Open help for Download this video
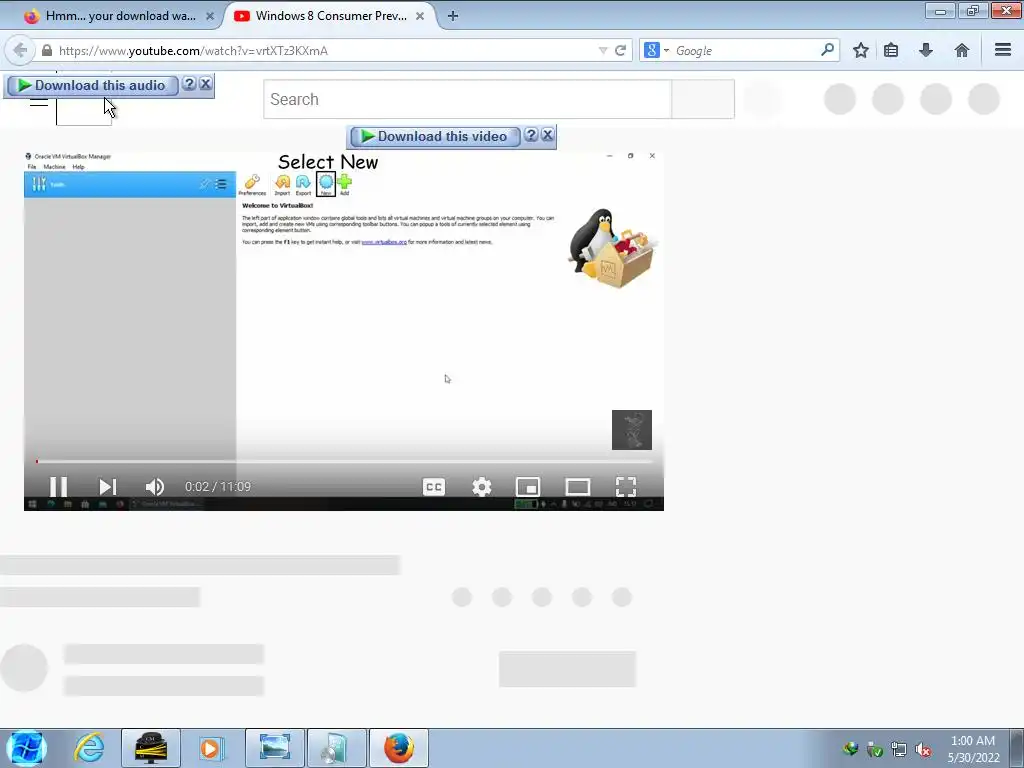The height and width of the screenshot is (768, 1024). pyautogui.click(x=531, y=135)
